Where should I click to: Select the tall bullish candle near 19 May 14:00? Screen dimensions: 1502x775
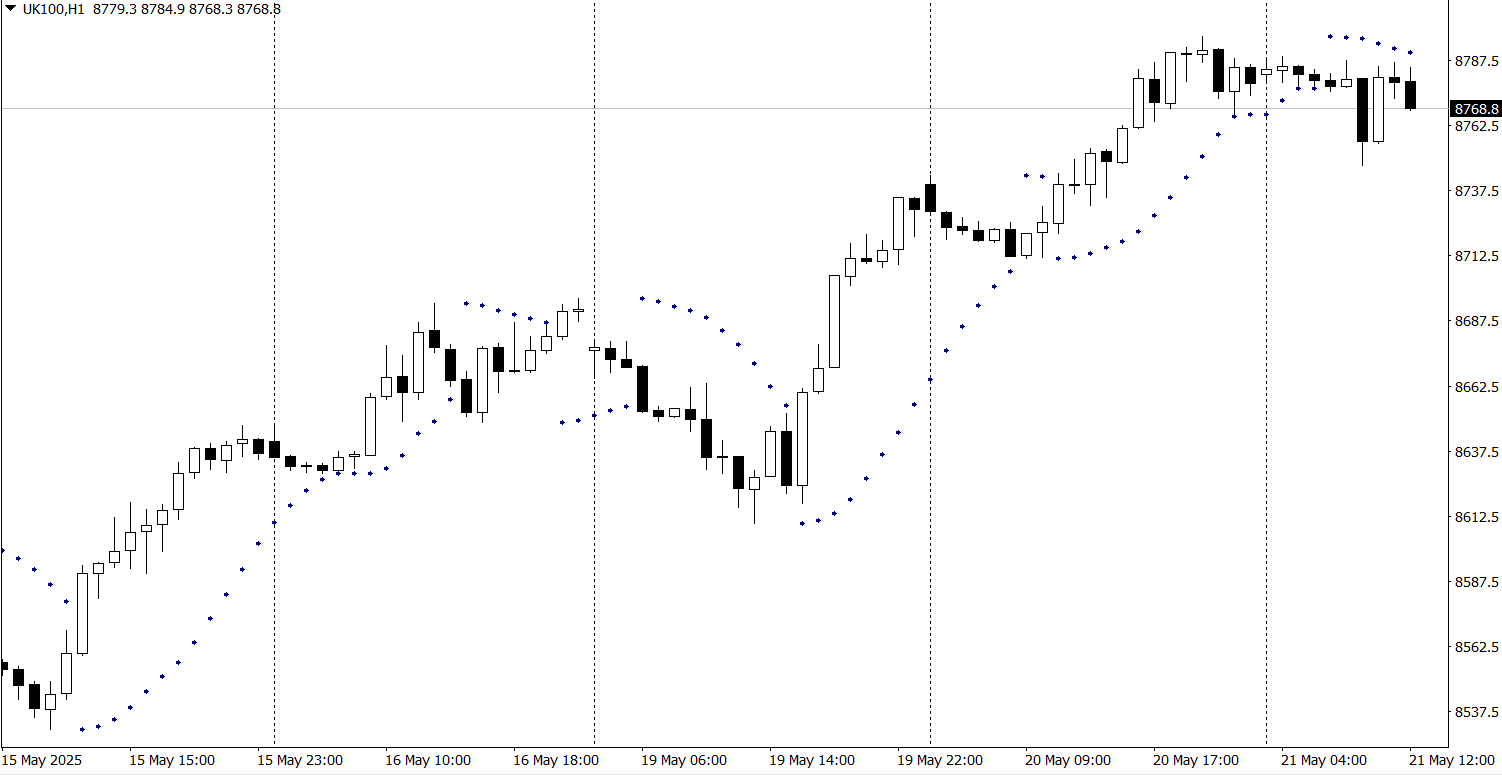pos(834,320)
